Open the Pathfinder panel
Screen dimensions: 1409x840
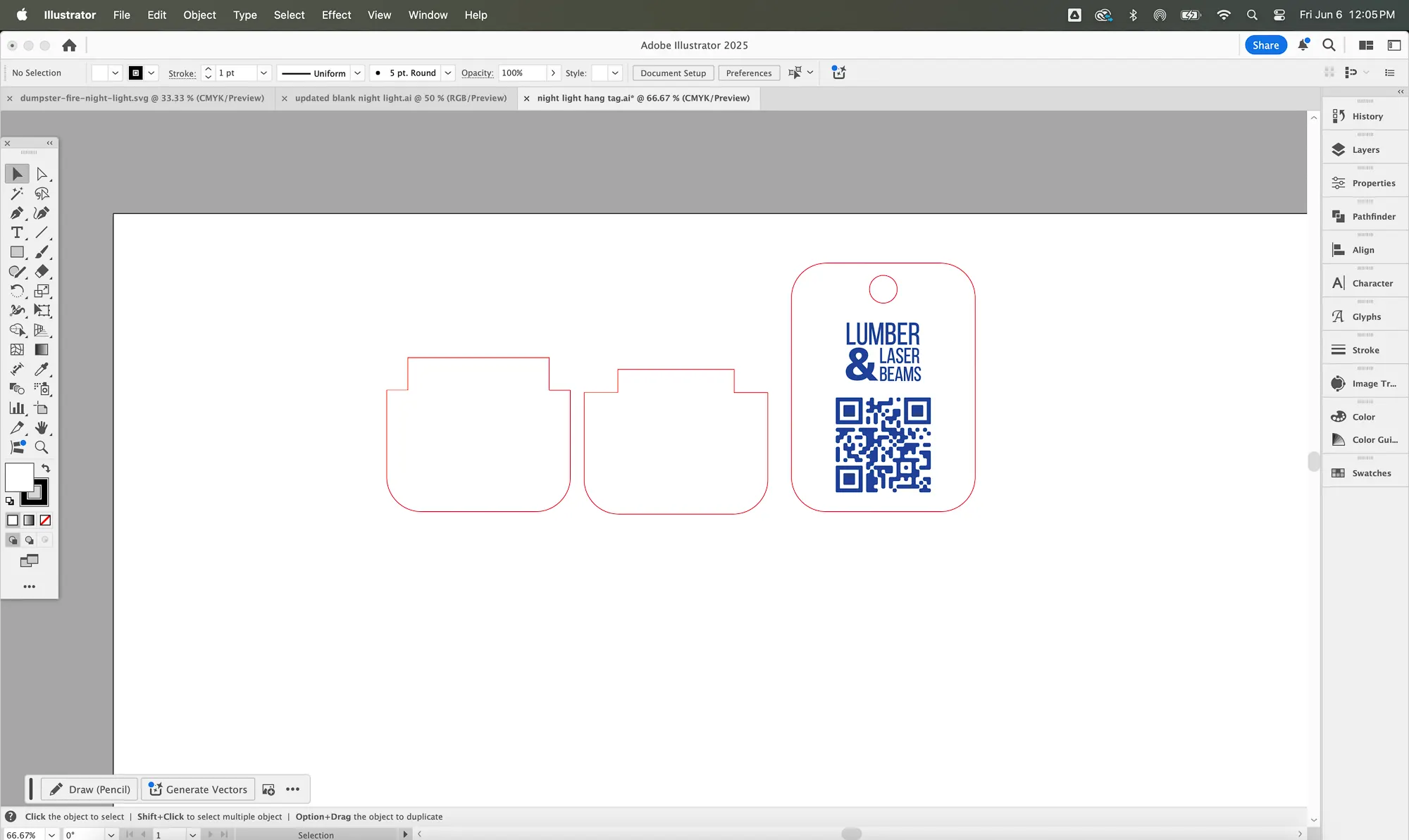pyautogui.click(x=1365, y=216)
